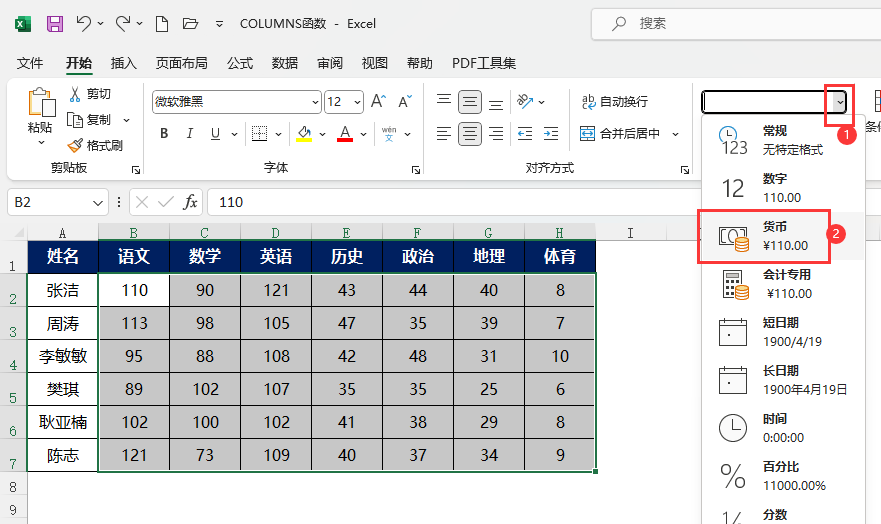
Task: Click the New blank document icon
Action: click(162, 24)
